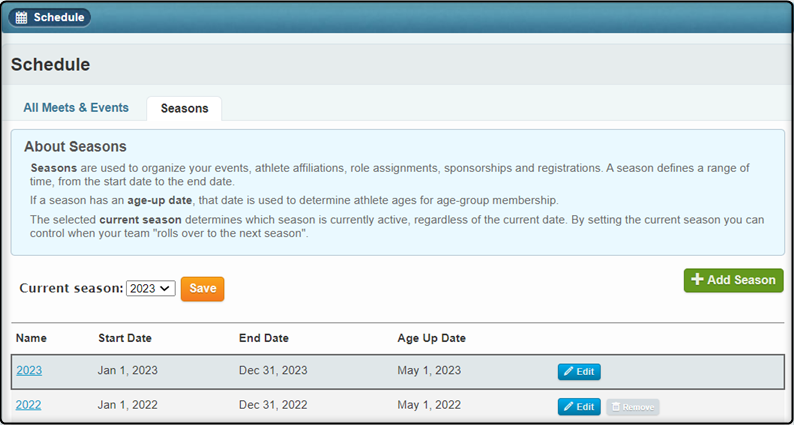Save the current season selection
The width and height of the screenshot is (794, 425).
click(x=203, y=289)
